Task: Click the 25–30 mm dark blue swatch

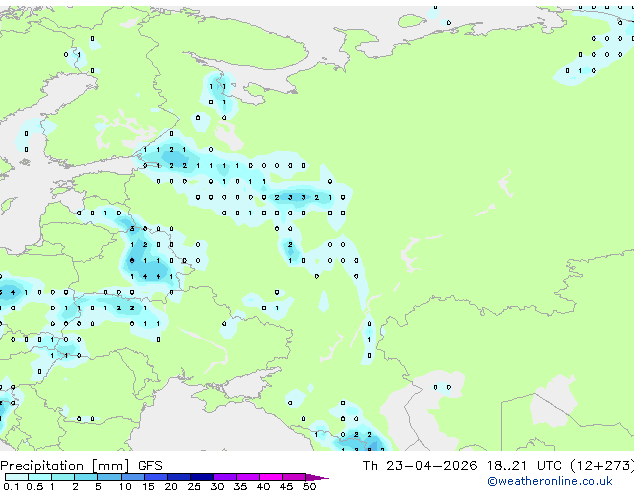Action: point(202,477)
